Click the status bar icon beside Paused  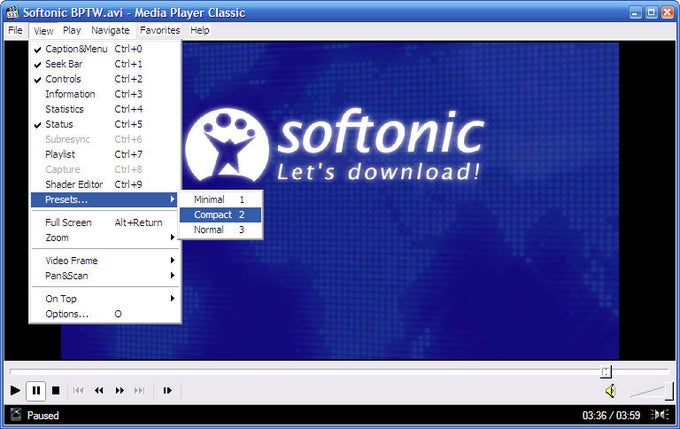click(16, 415)
